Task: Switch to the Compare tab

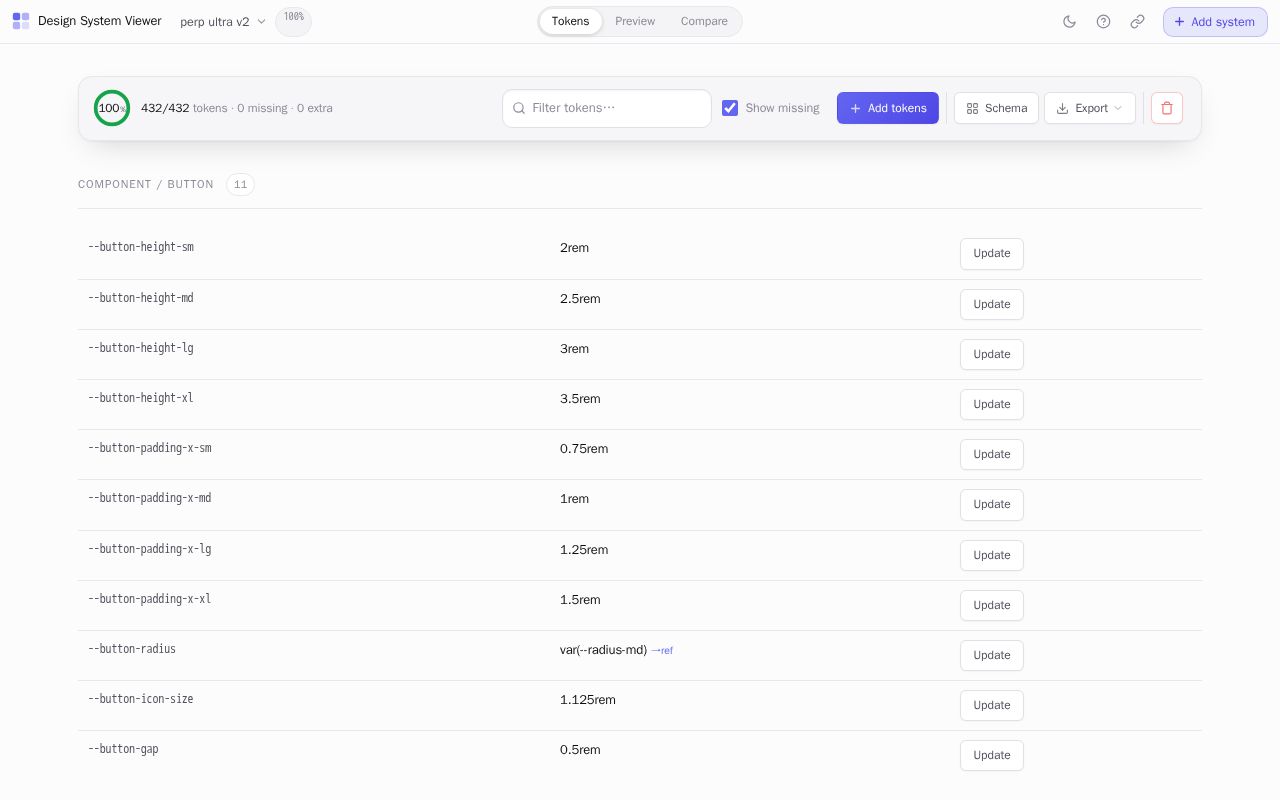Action: point(704,21)
